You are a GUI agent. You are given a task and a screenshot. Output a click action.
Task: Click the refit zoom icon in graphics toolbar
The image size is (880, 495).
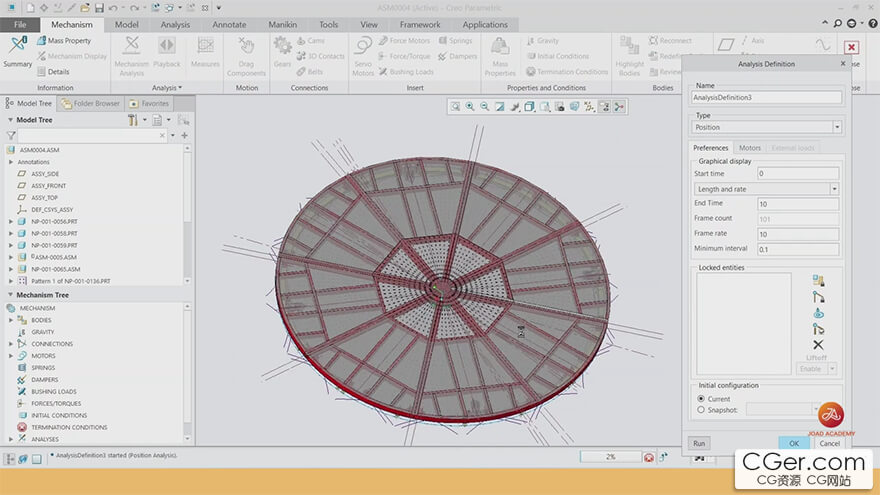click(x=455, y=107)
